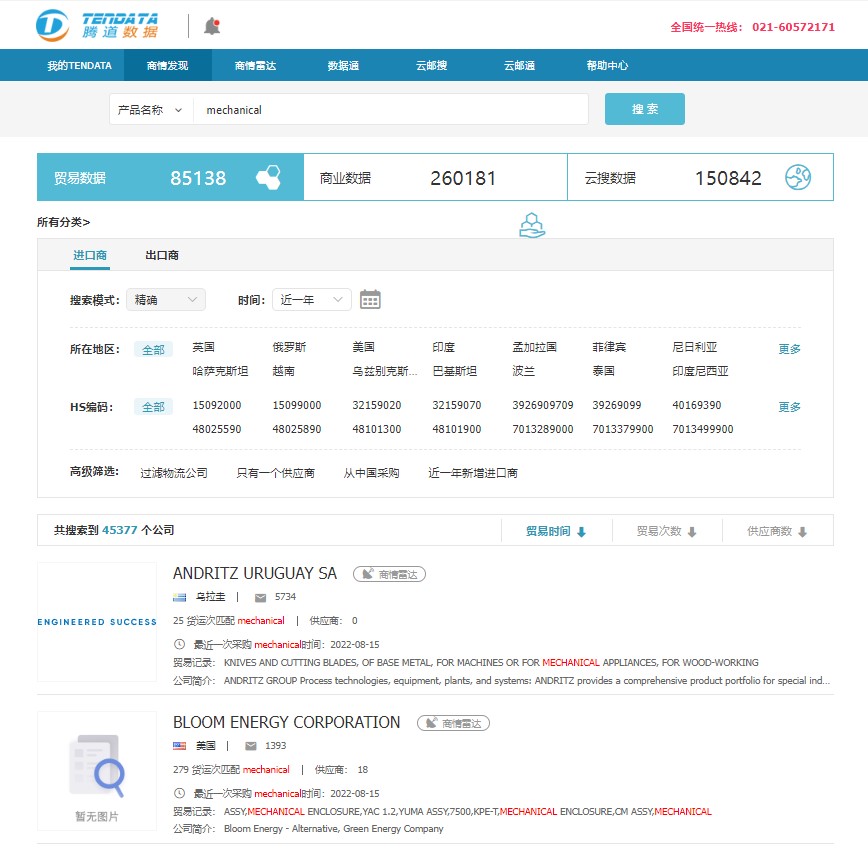Toggle filter 过滤物流公司
This screenshot has width=868, height=848.
pos(174,473)
